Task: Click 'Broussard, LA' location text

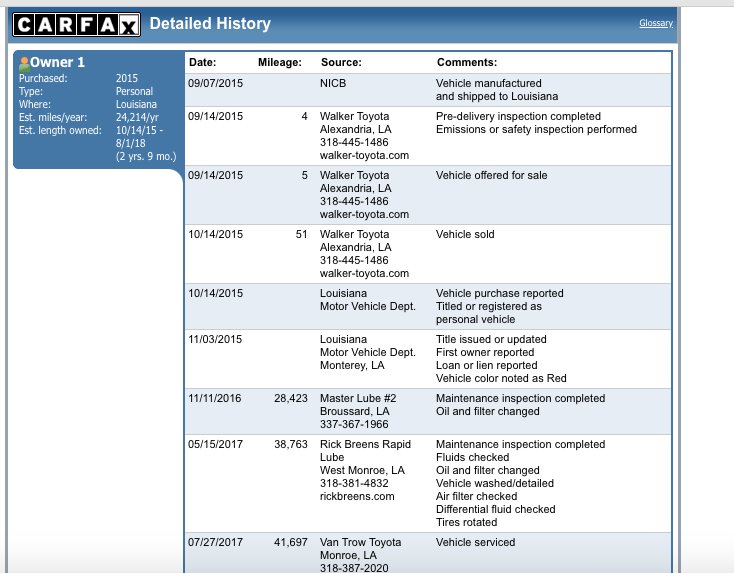Action: (354, 411)
